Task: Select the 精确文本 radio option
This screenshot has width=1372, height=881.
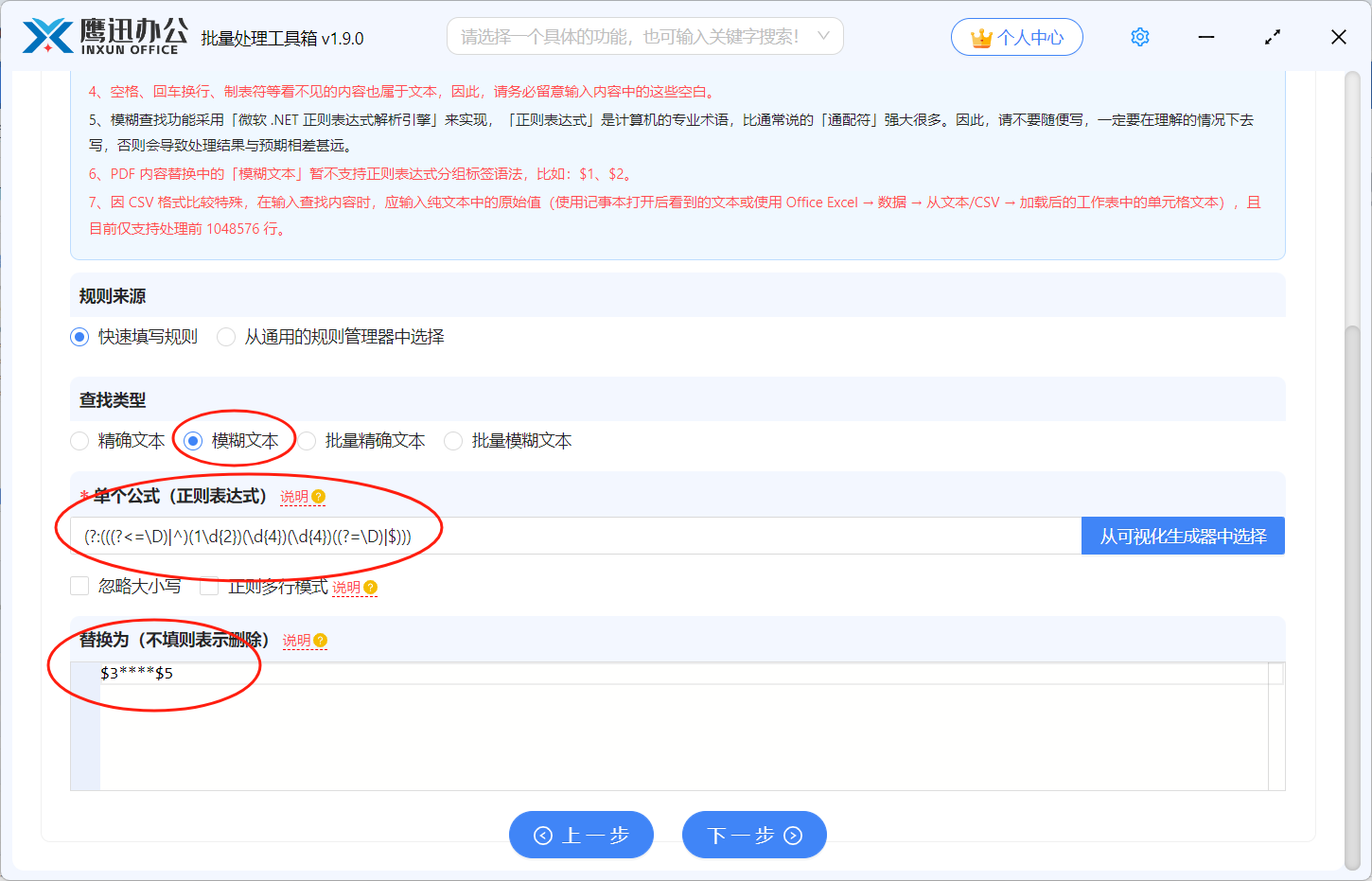Action: 79,440
